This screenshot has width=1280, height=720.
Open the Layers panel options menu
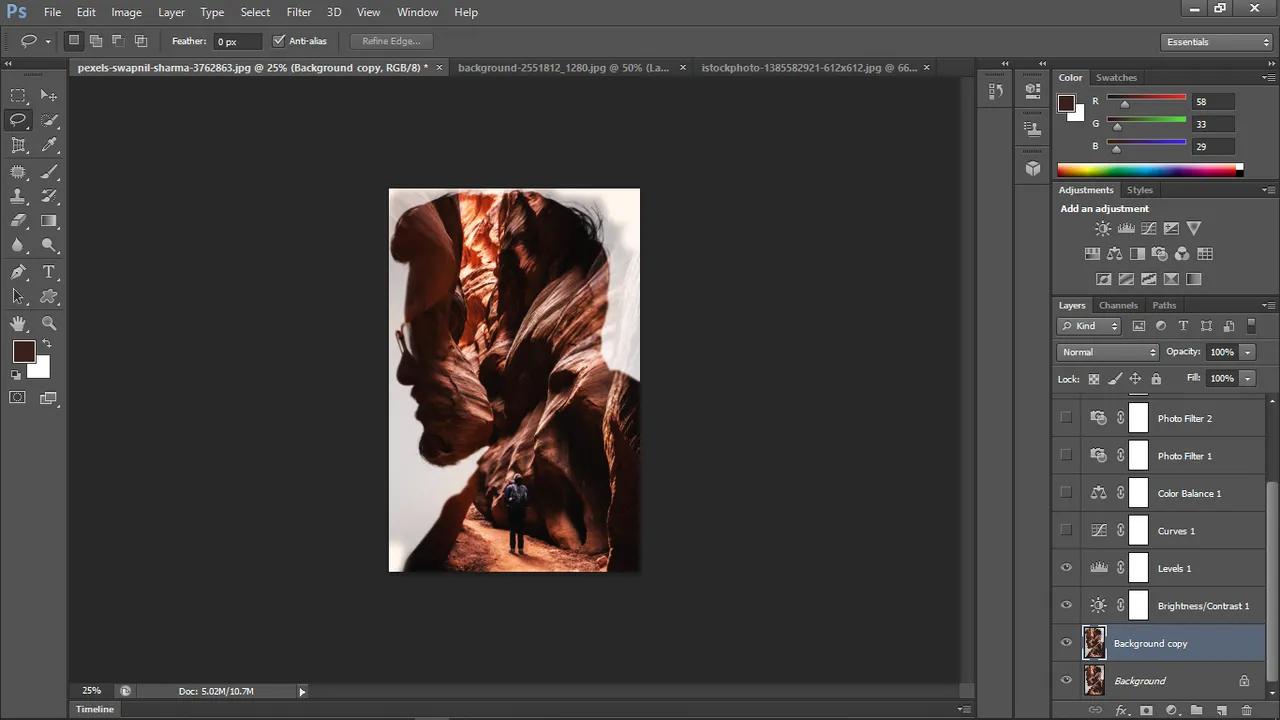1268,305
